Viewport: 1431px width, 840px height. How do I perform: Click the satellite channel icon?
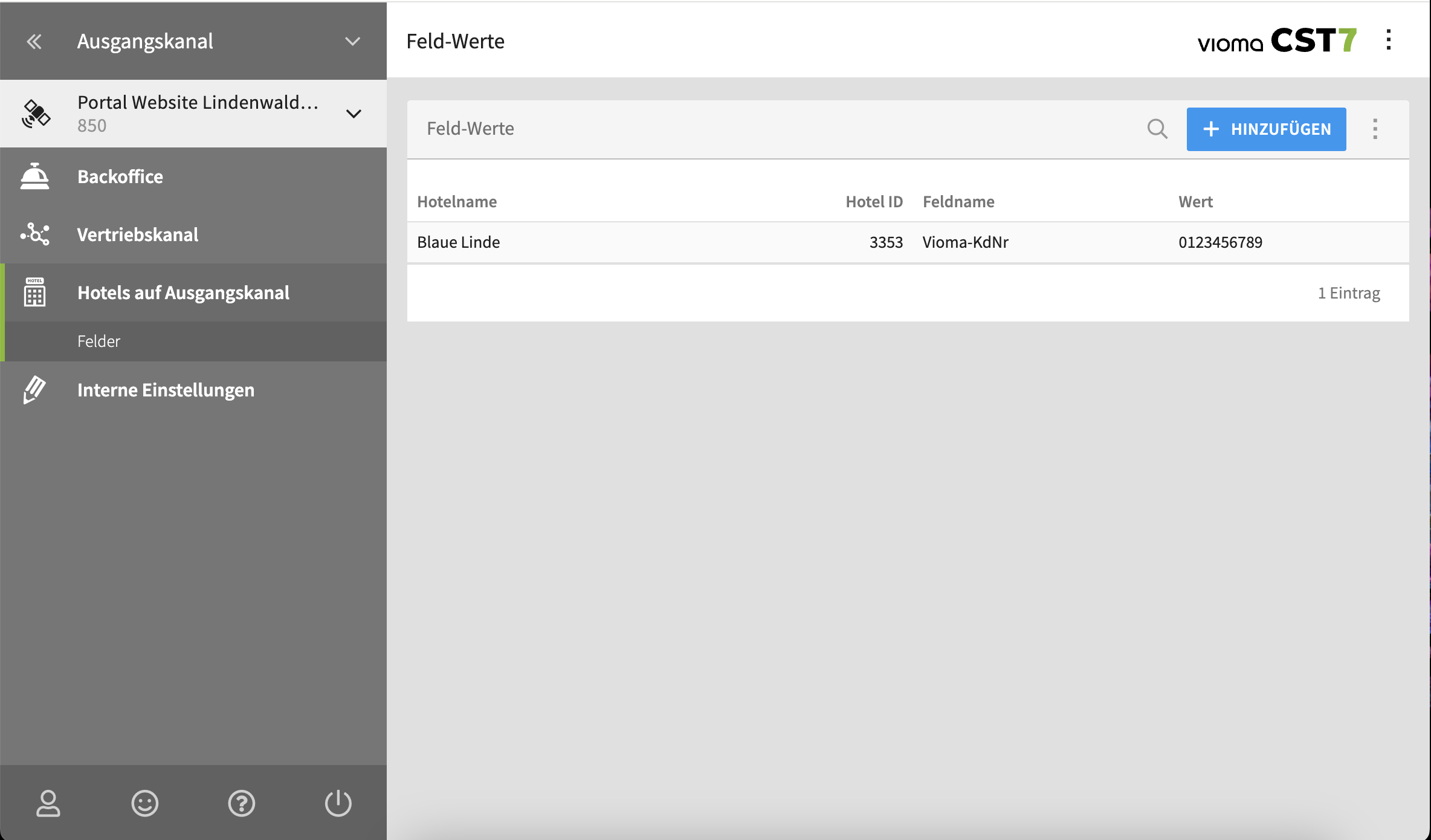click(35, 114)
